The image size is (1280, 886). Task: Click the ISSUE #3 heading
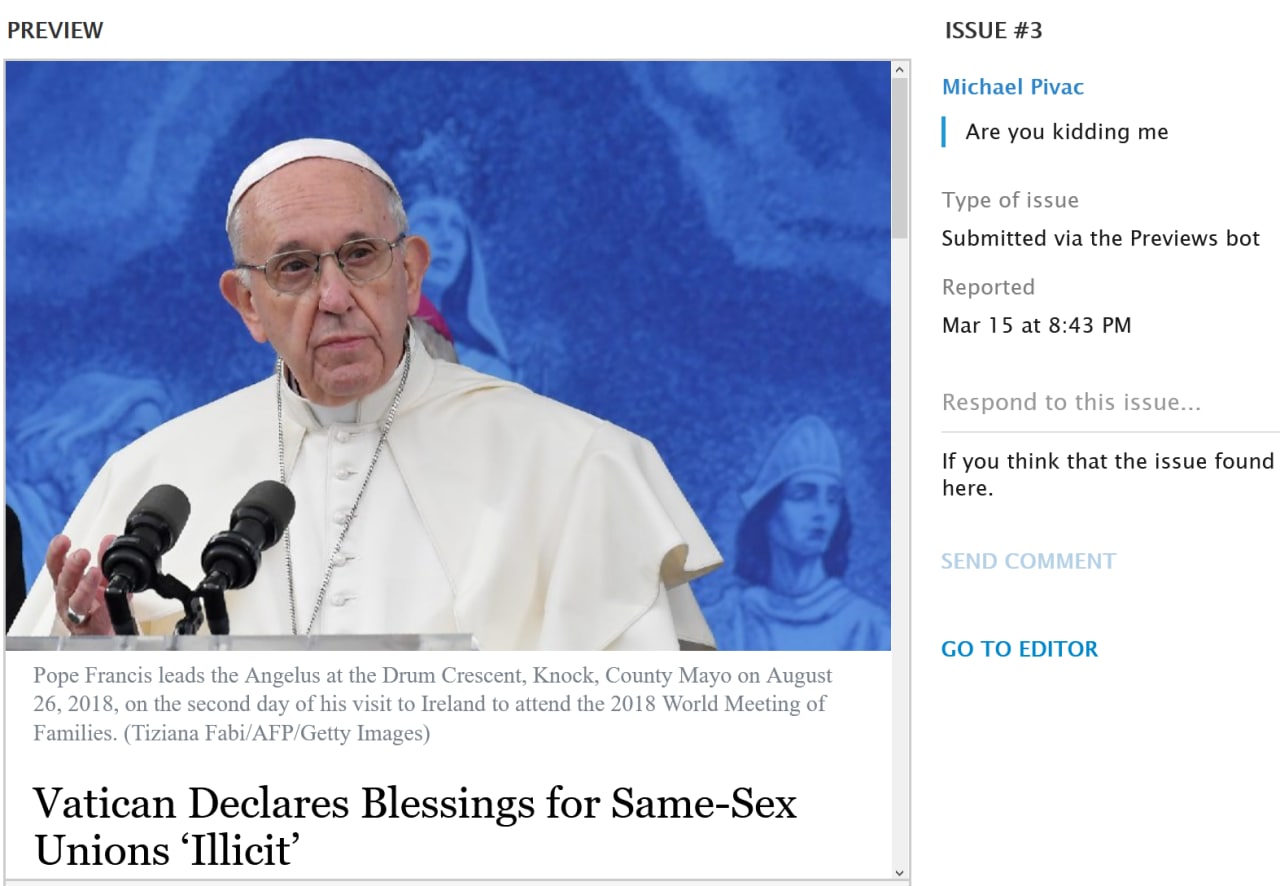[x=993, y=31]
